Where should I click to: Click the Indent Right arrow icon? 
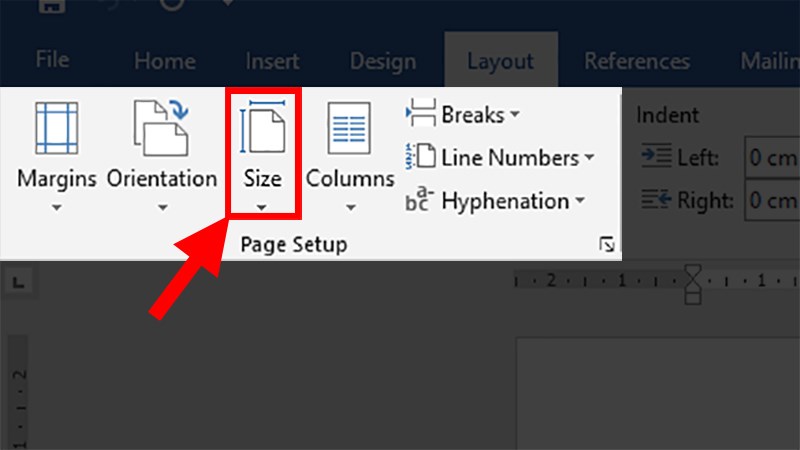point(655,201)
